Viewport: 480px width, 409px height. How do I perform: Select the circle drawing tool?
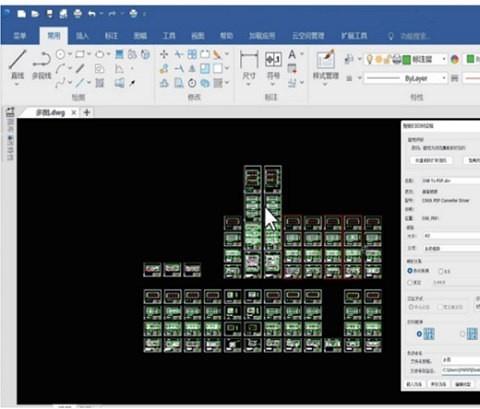click(60, 54)
